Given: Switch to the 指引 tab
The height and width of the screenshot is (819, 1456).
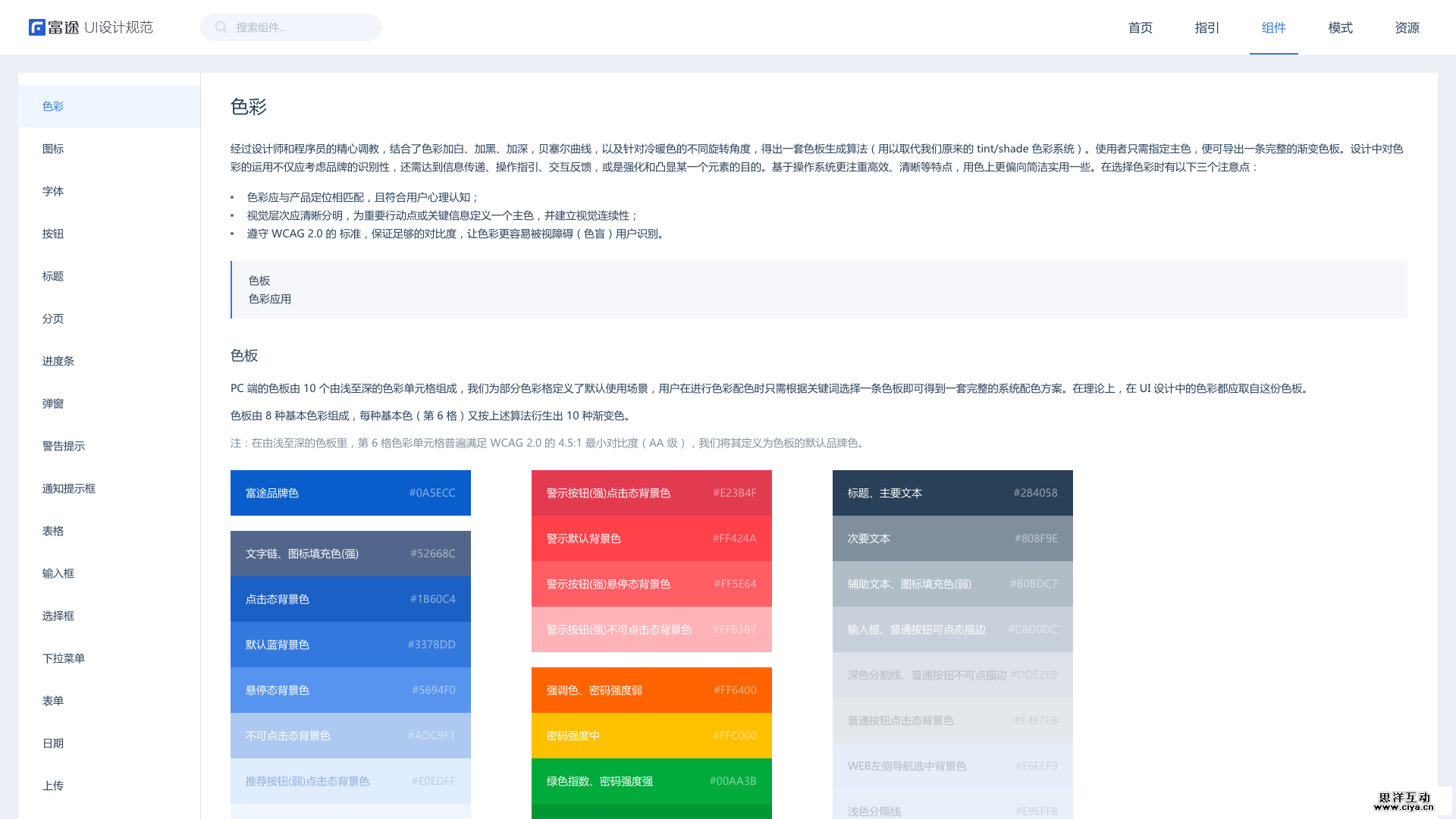Looking at the screenshot, I should pos(1207,27).
